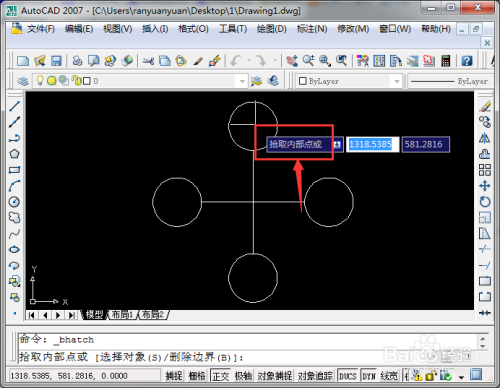Open the QuickCalc calculator icon

(446, 61)
